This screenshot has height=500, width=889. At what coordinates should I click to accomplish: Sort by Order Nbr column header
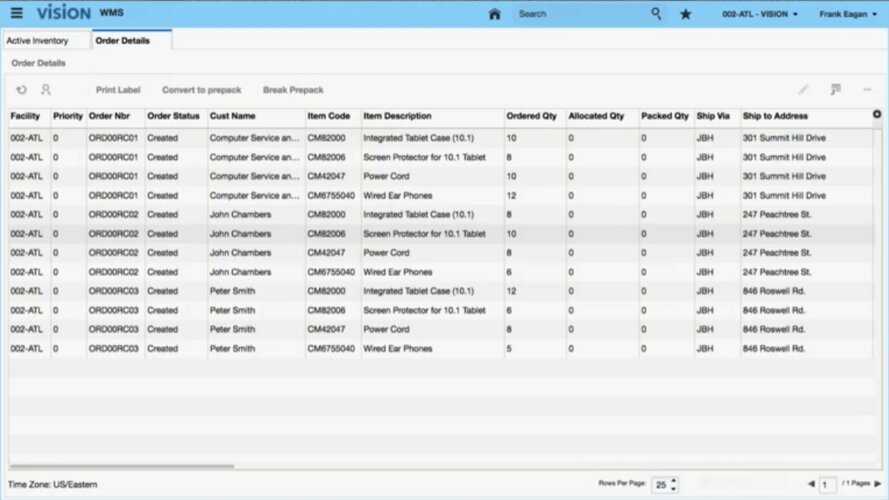[109, 116]
